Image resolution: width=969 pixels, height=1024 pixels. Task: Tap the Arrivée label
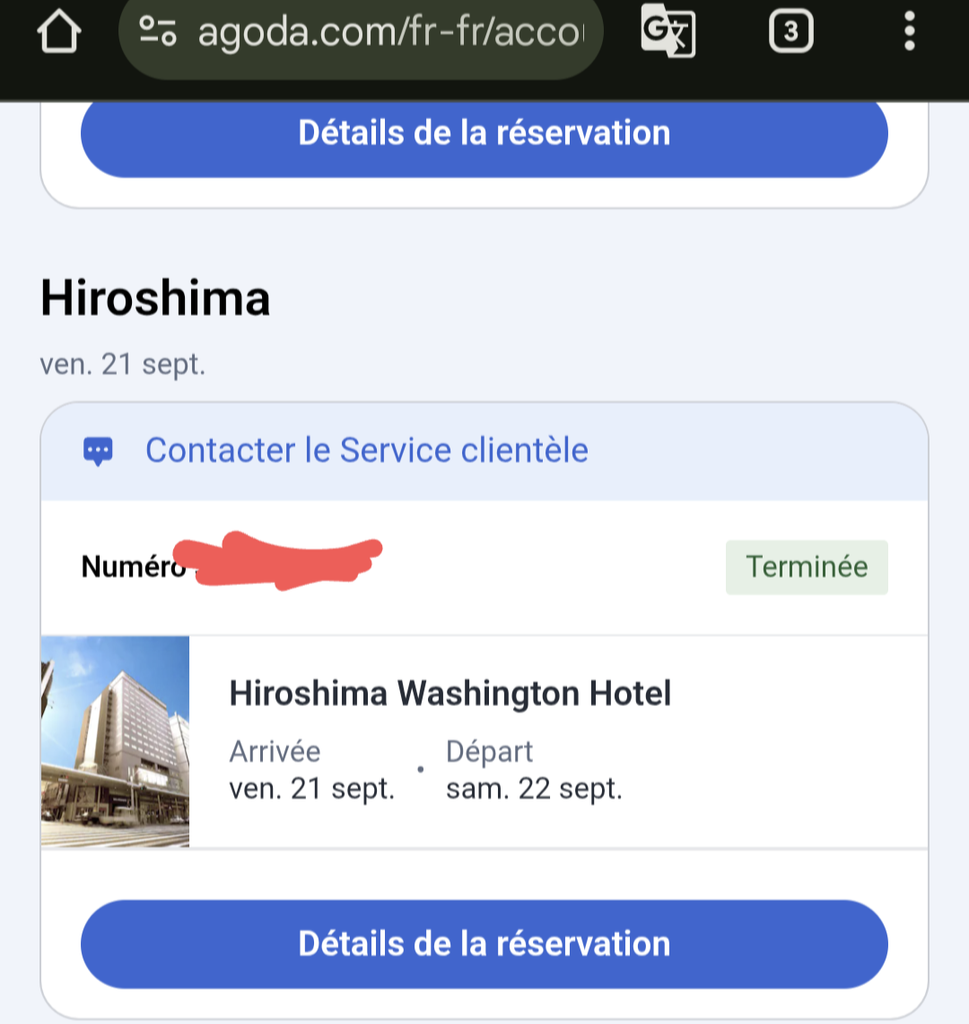[x=275, y=752]
